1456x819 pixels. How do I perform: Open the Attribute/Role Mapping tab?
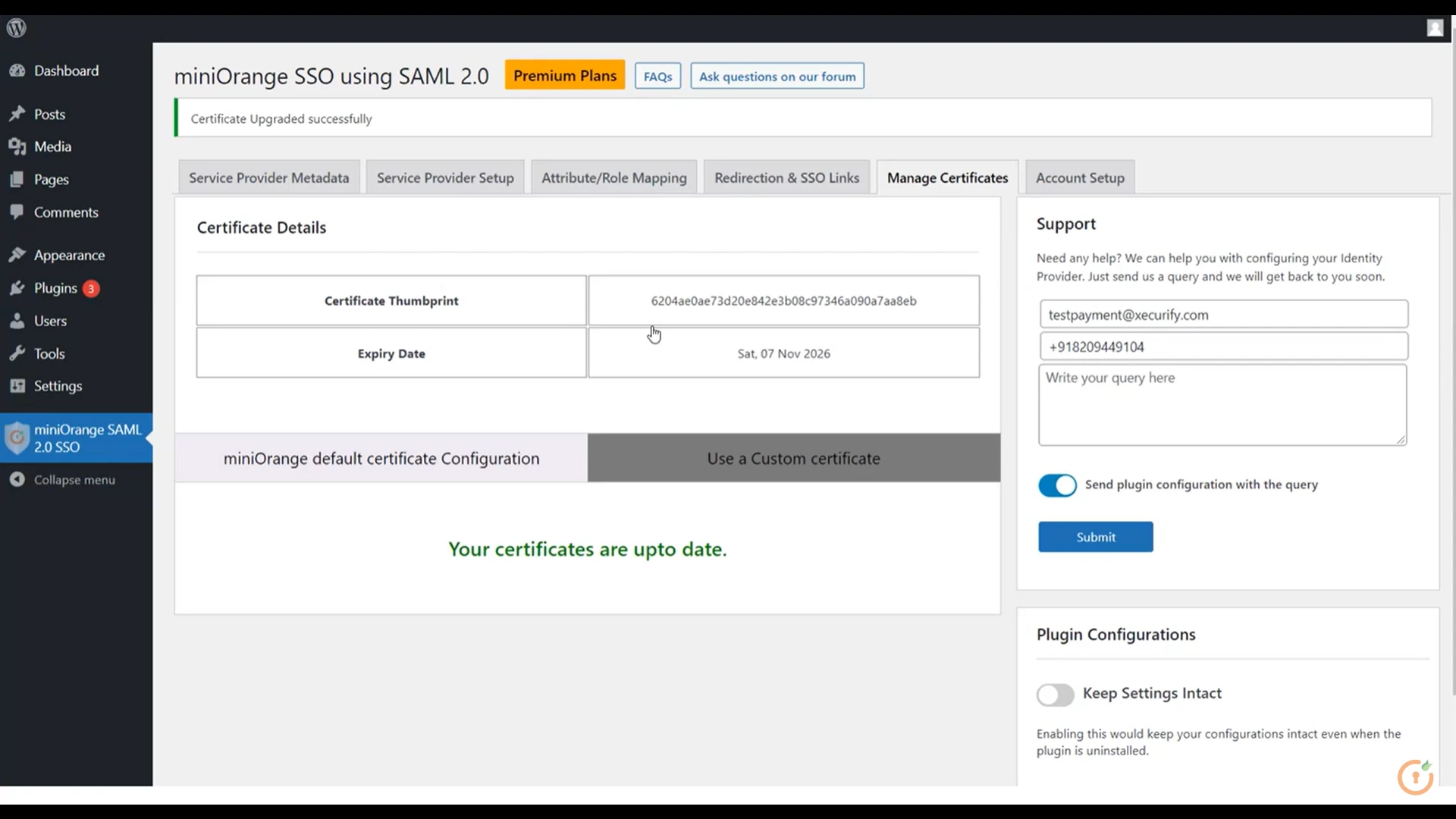[614, 177]
